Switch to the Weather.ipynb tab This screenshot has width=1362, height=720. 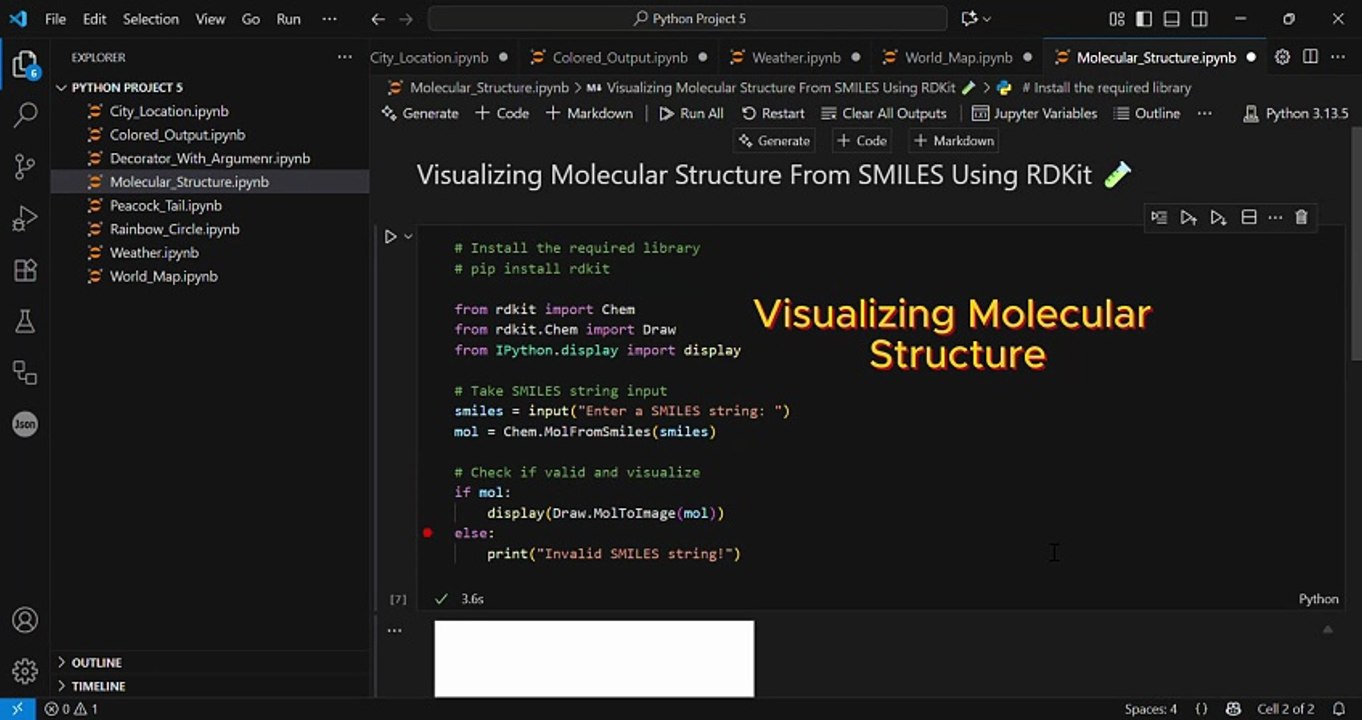click(796, 57)
